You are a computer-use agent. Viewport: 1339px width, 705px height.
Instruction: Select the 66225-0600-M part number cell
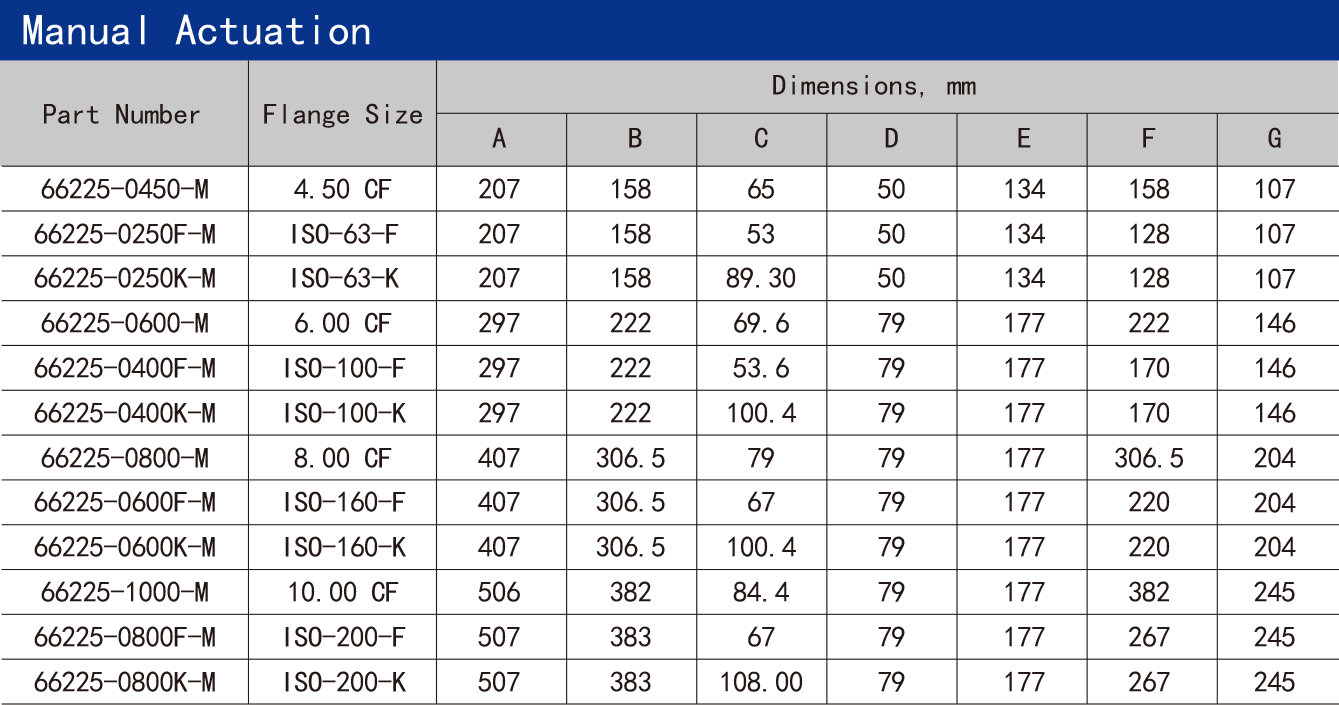coord(124,323)
